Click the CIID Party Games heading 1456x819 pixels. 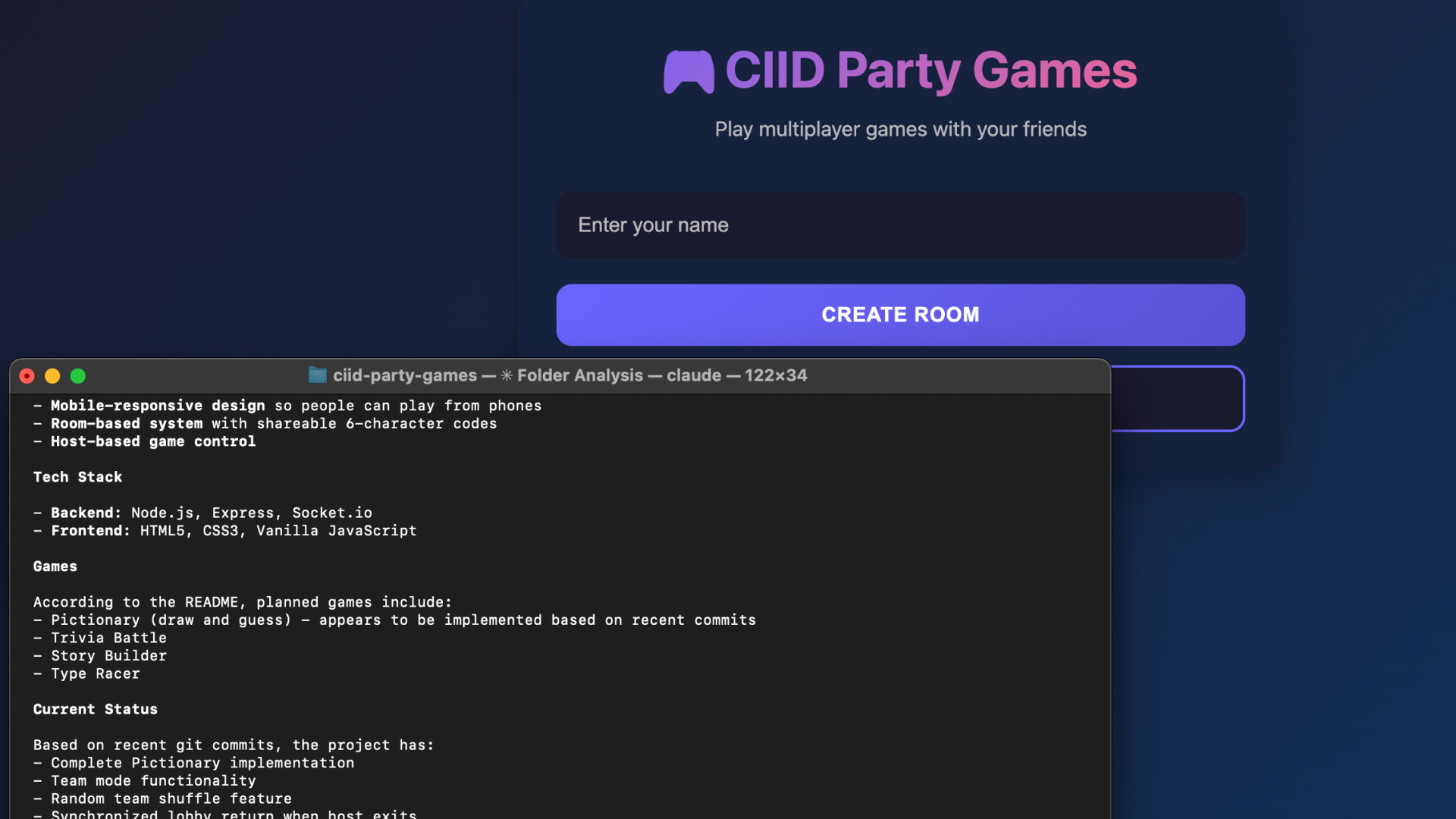point(930,71)
